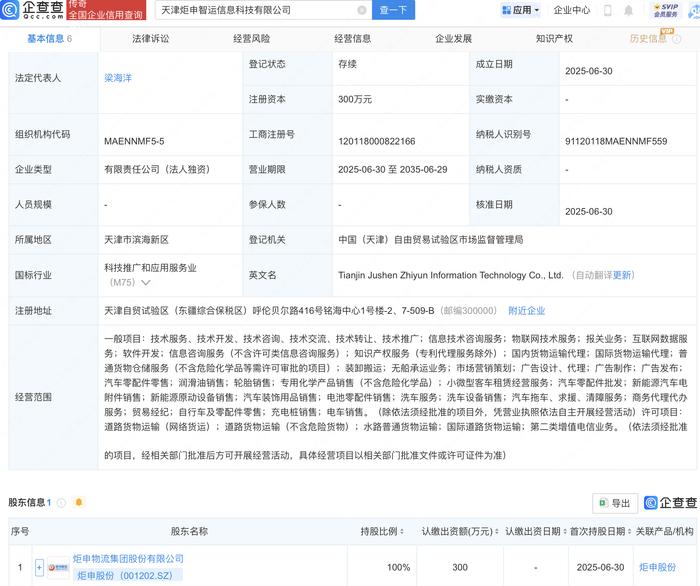Switch to the 企业发展 tab
The width and height of the screenshot is (700, 586).
(x=453, y=39)
